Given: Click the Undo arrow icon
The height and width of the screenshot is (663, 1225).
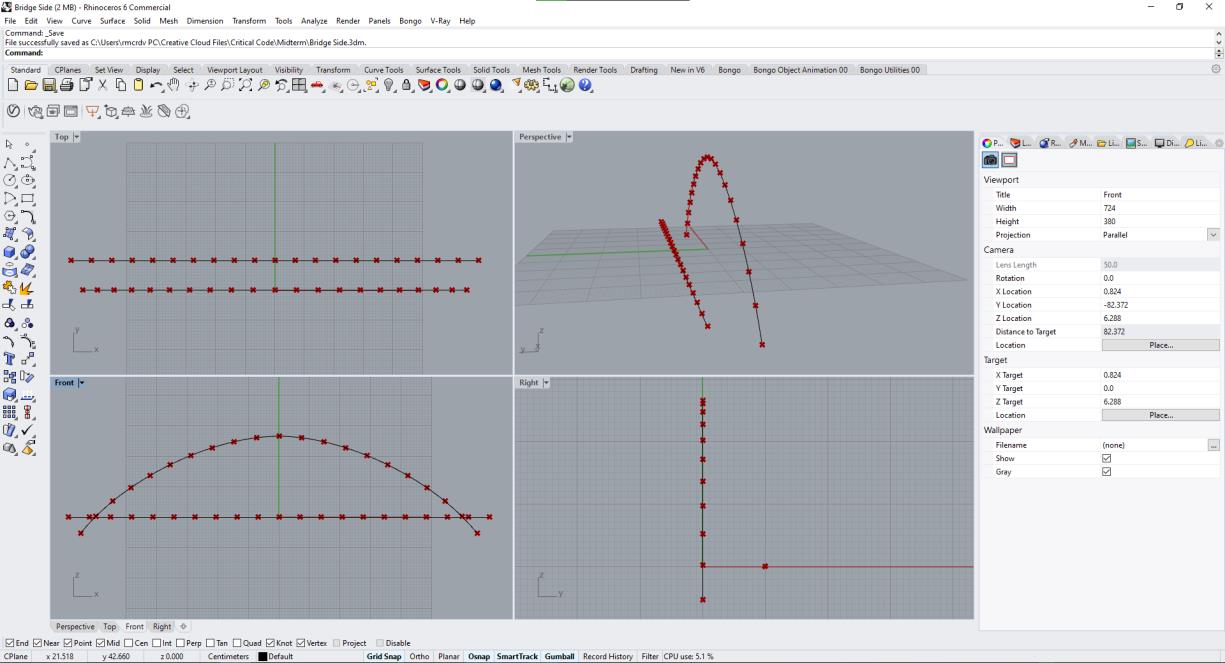Looking at the screenshot, I should [x=157, y=86].
